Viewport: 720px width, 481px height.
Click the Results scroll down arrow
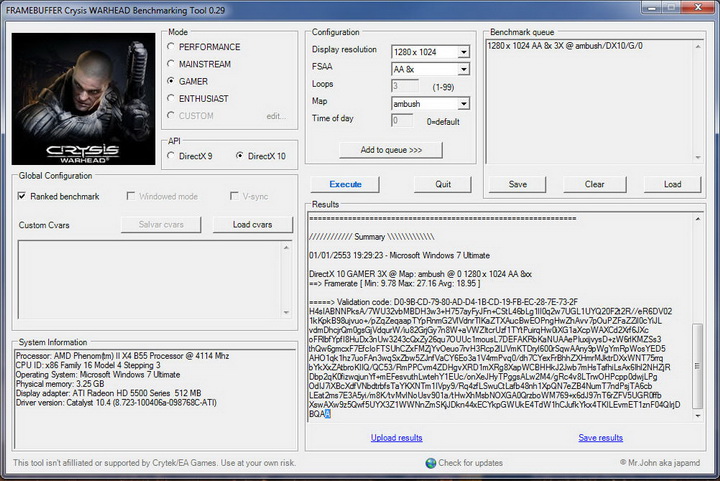click(698, 416)
